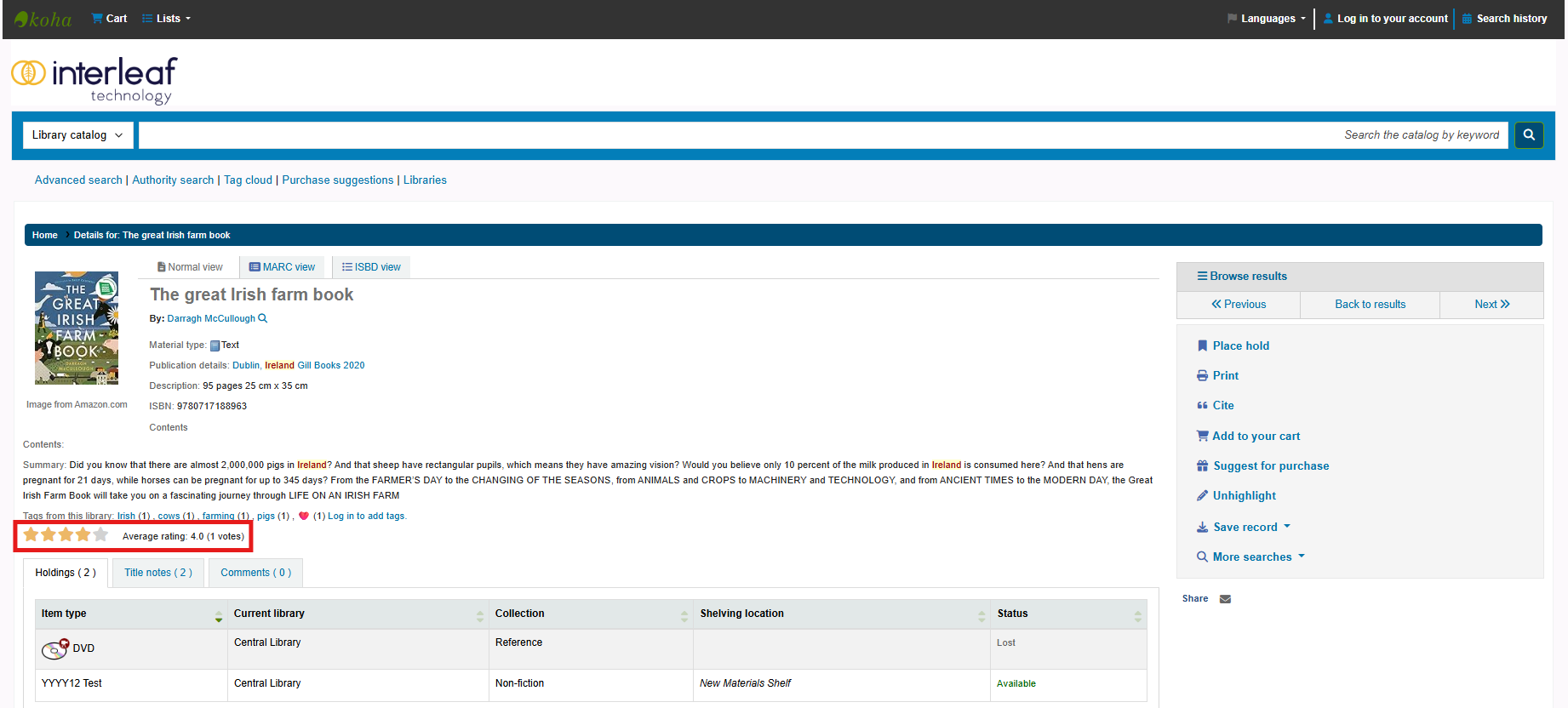Image resolution: width=1568 pixels, height=708 pixels.
Task: Open the Library catalog dropdown
Action: (77, 134)
